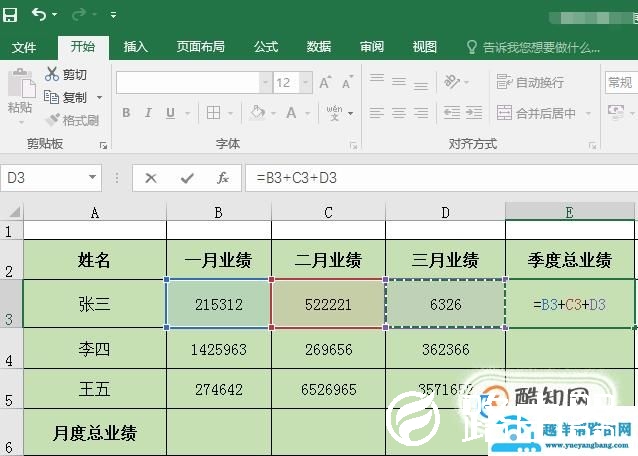The width and height of the screenshot is (638, 456).
Task: Click the 常规 number format box
Action: coord(622,83)
